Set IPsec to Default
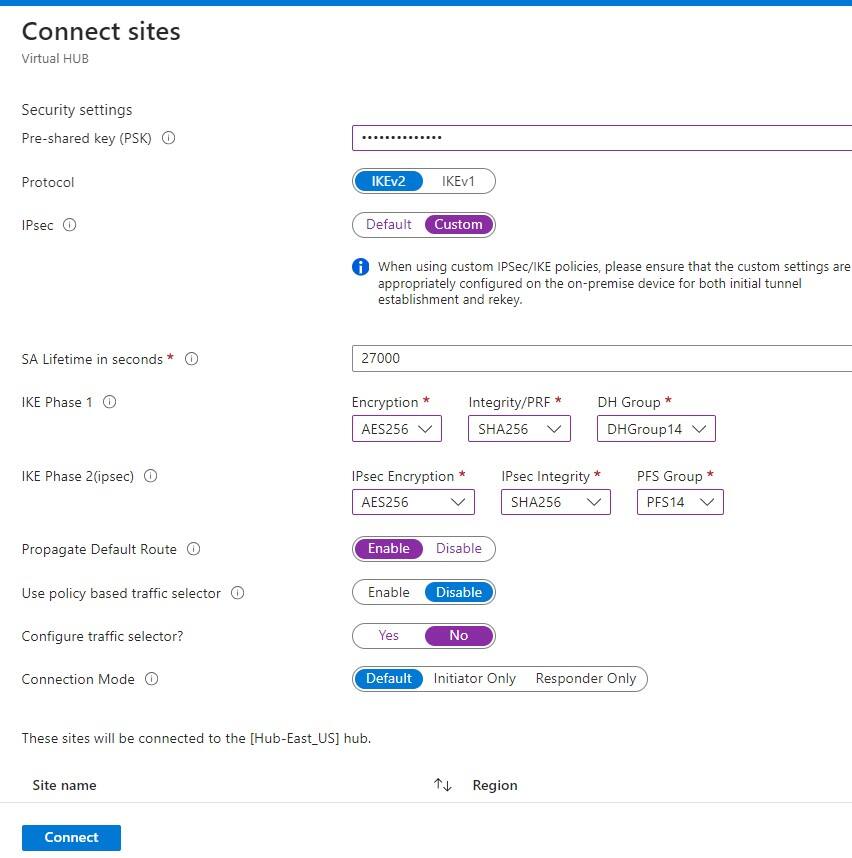Image resolution: width=852 pixels, height=858 pixels. [x=390, y=224]
